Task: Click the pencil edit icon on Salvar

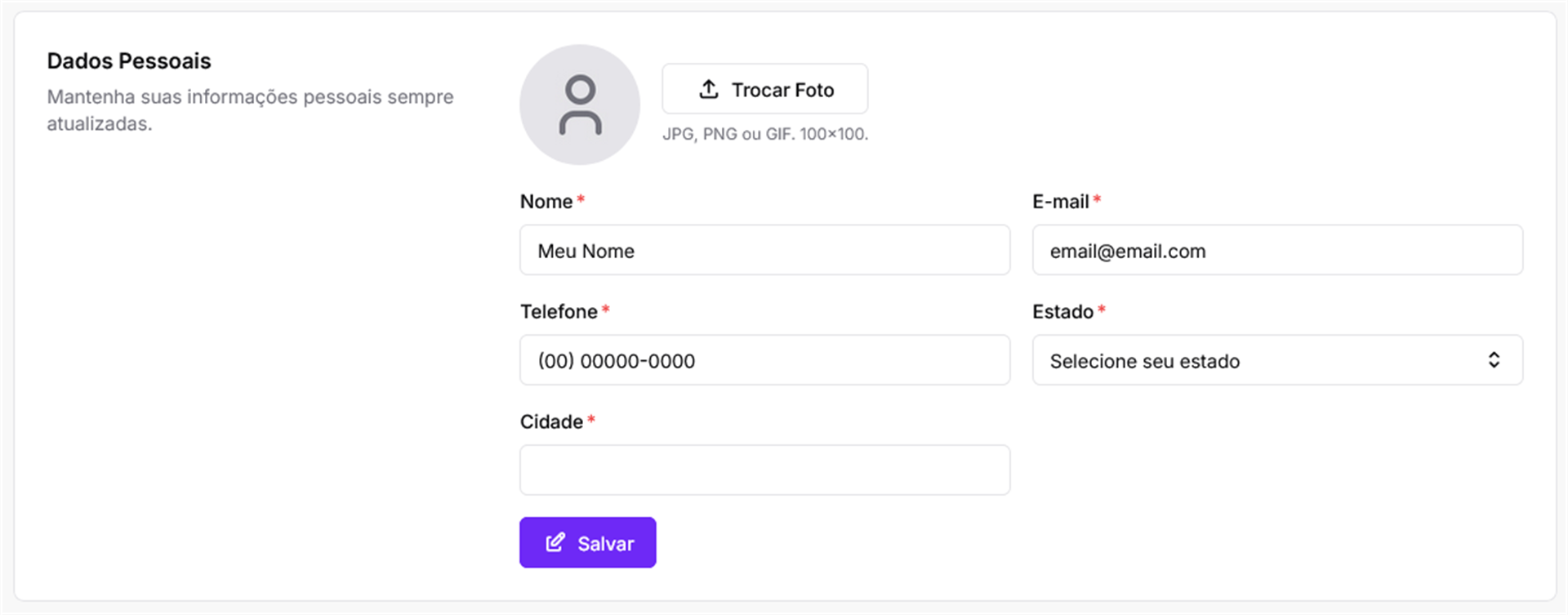Action: (555, 542)
